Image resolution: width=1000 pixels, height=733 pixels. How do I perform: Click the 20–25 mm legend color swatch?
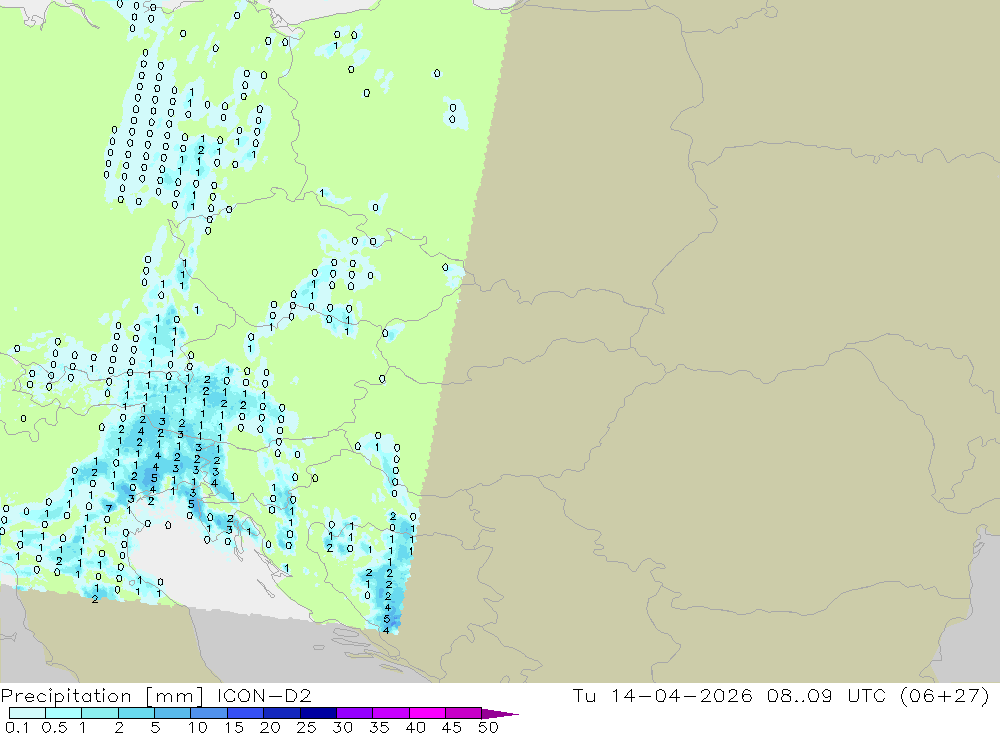282,713
